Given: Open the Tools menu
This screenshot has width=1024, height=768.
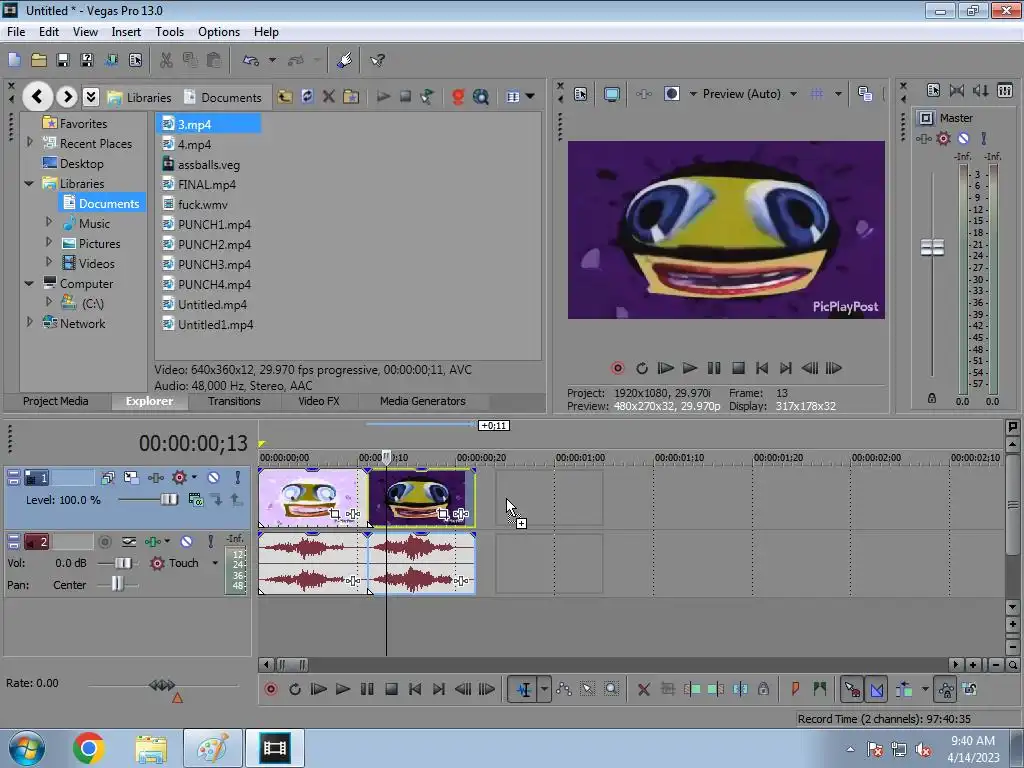Looking at the screenshot, I should click(x=169, y=31).
